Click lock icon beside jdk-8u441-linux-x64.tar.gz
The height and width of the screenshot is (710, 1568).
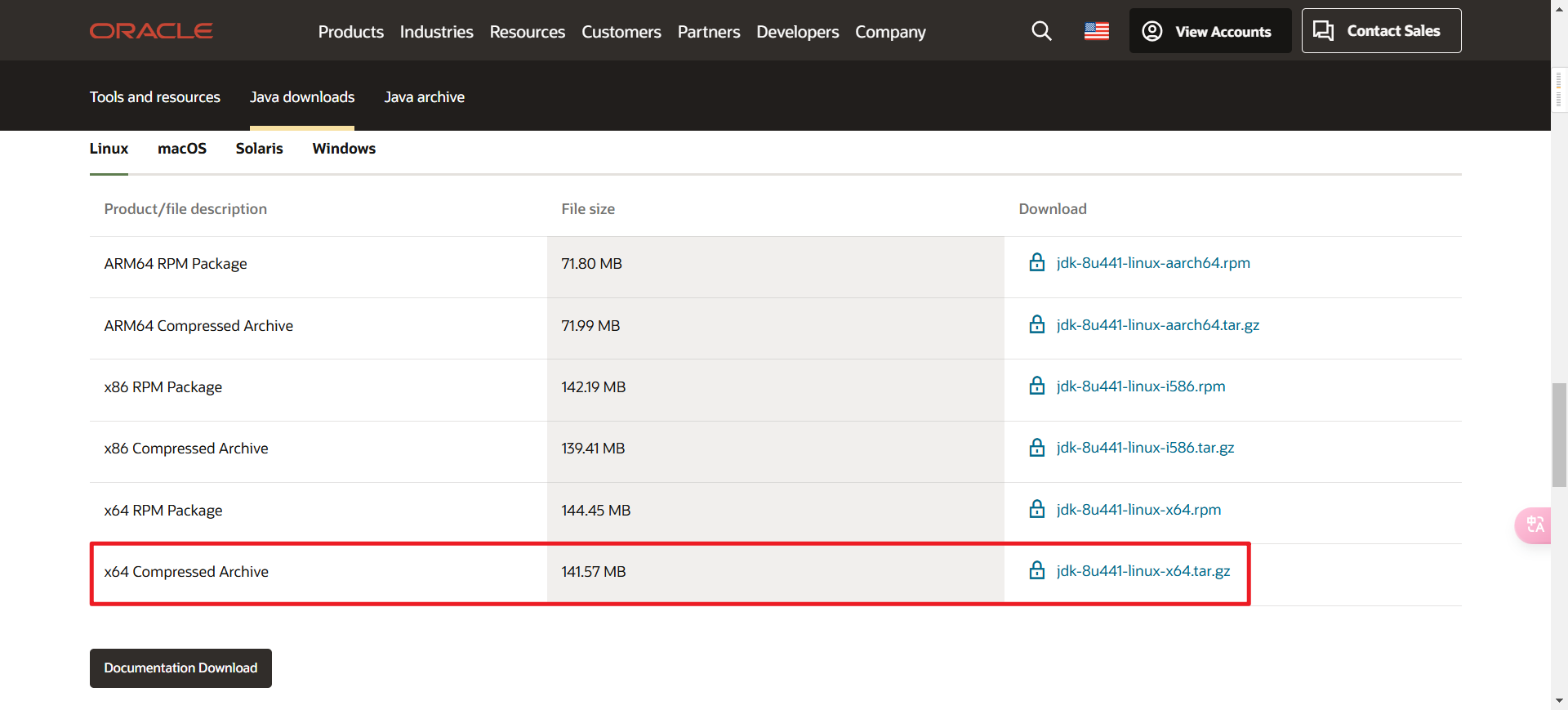[1036, 570]
